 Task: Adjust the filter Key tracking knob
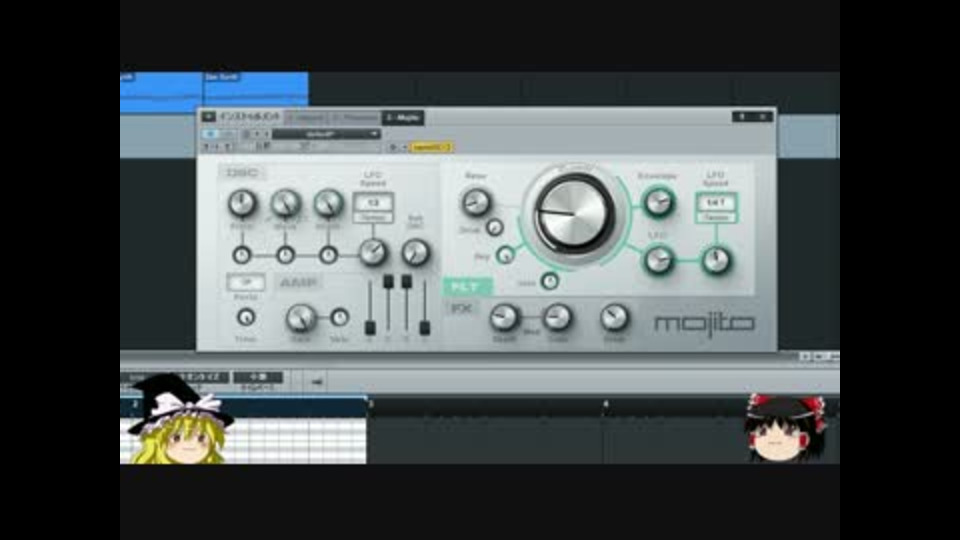pos(506,255)
